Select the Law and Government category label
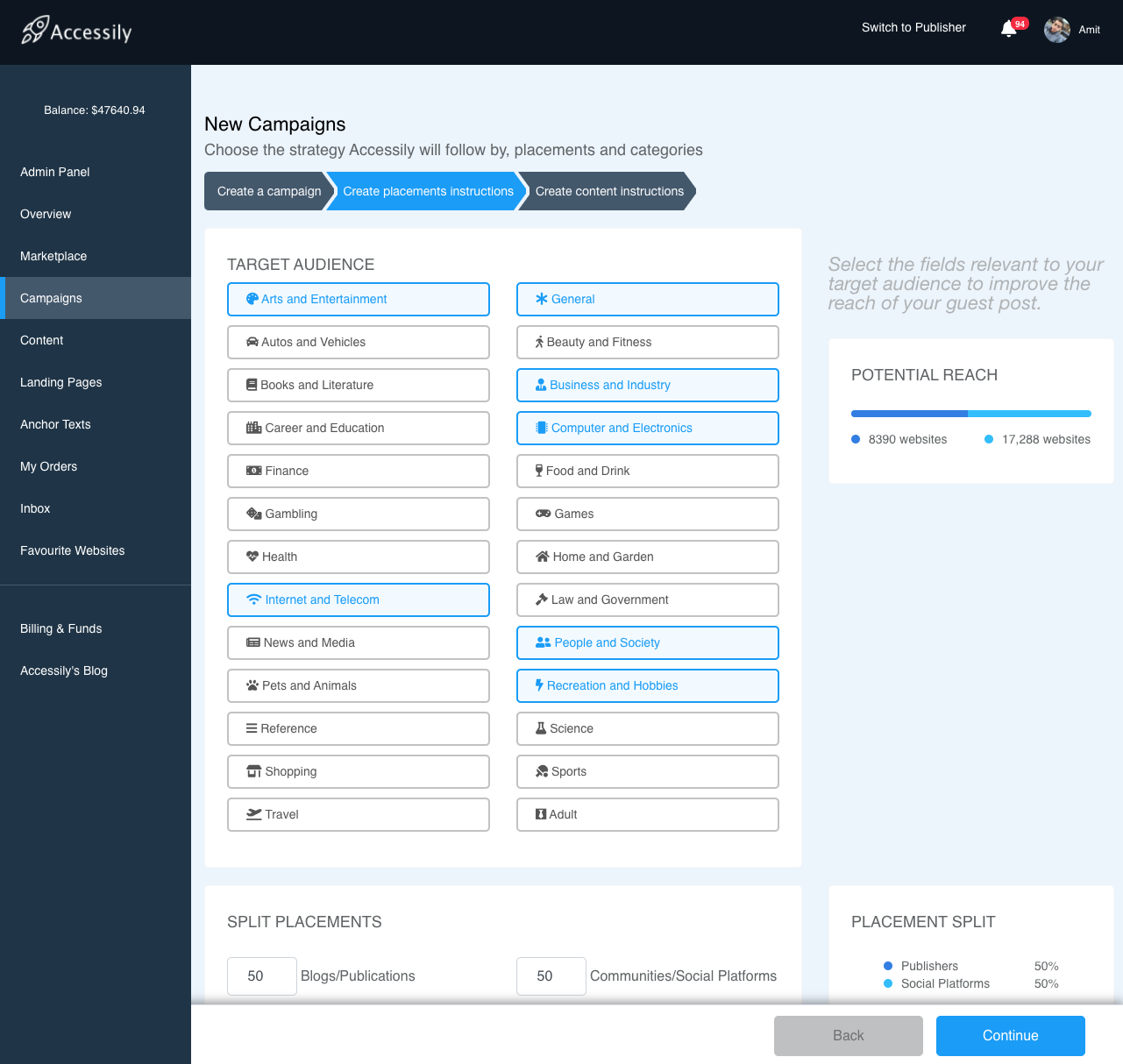The width and height of the screenshot is (1123, 1064). 610,599
